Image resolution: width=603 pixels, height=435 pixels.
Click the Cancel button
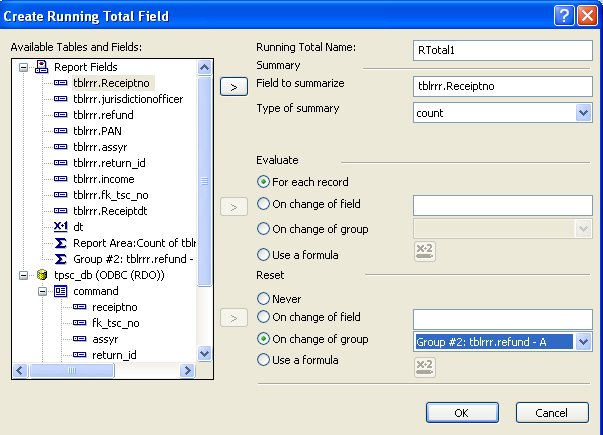(551, 412)
